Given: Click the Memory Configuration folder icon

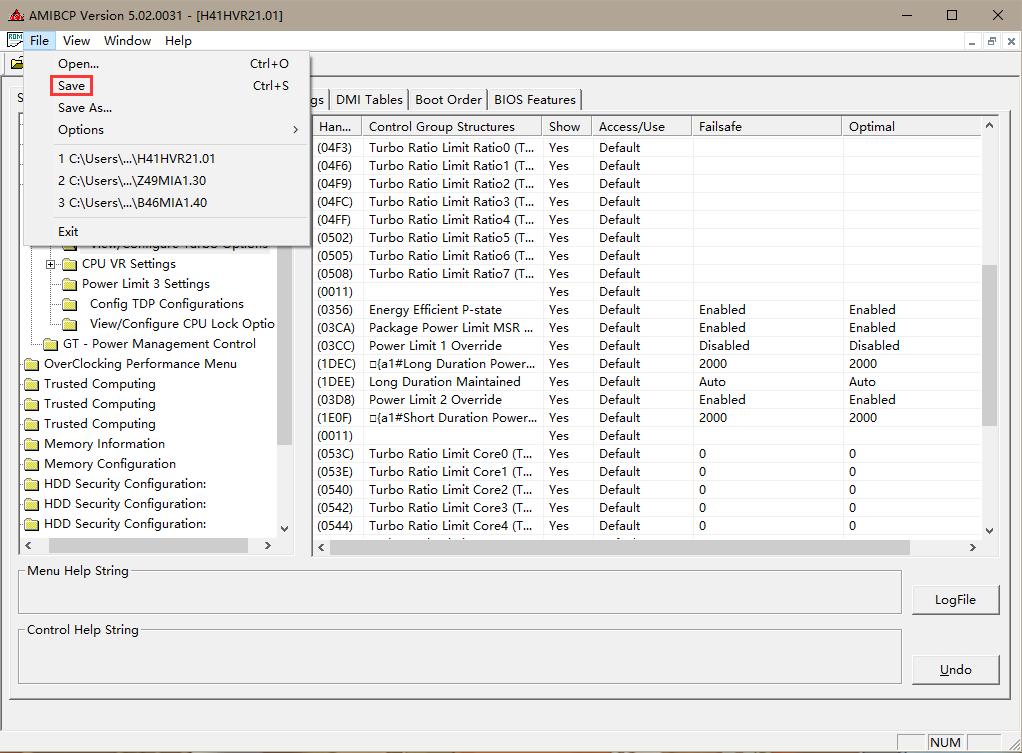Looking at the screenshot, I should (x=31, y=464).
